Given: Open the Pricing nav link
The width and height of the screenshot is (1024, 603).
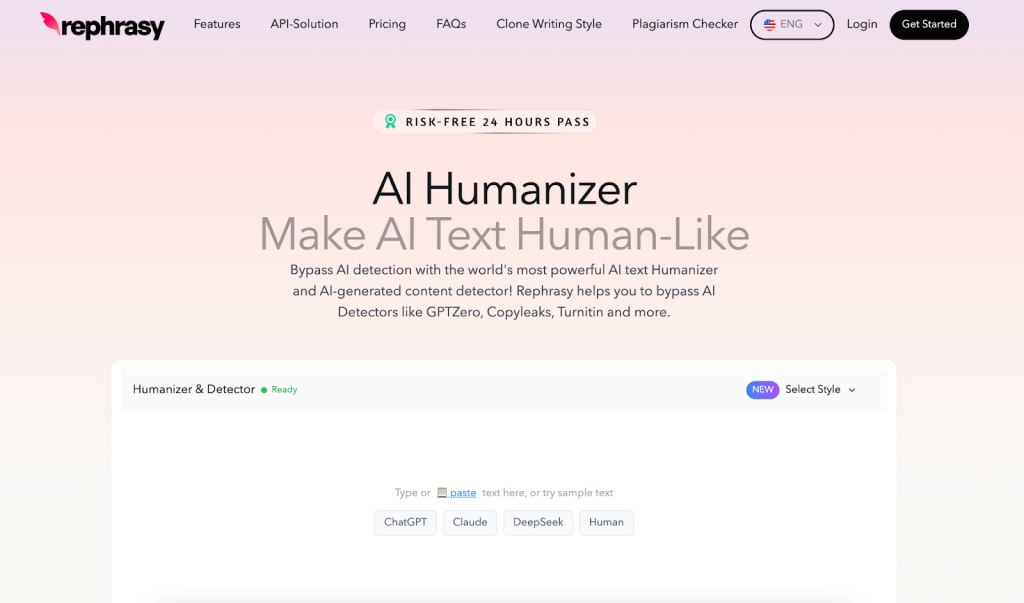Looking at the screenshot, I should pos(387,24).
